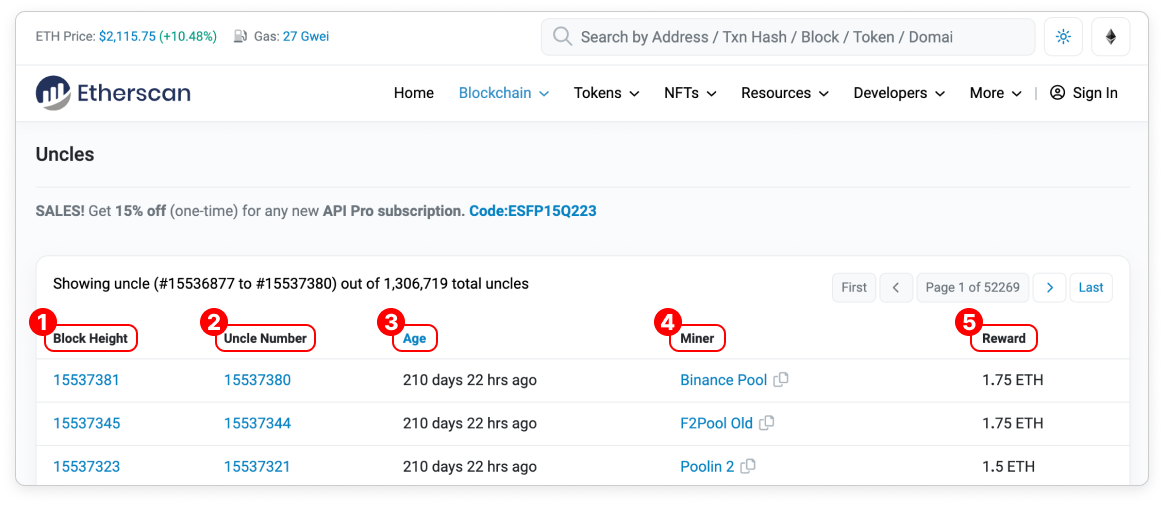Toggle the Age column date format
1164x505 pixels.
tap(415, 338)
